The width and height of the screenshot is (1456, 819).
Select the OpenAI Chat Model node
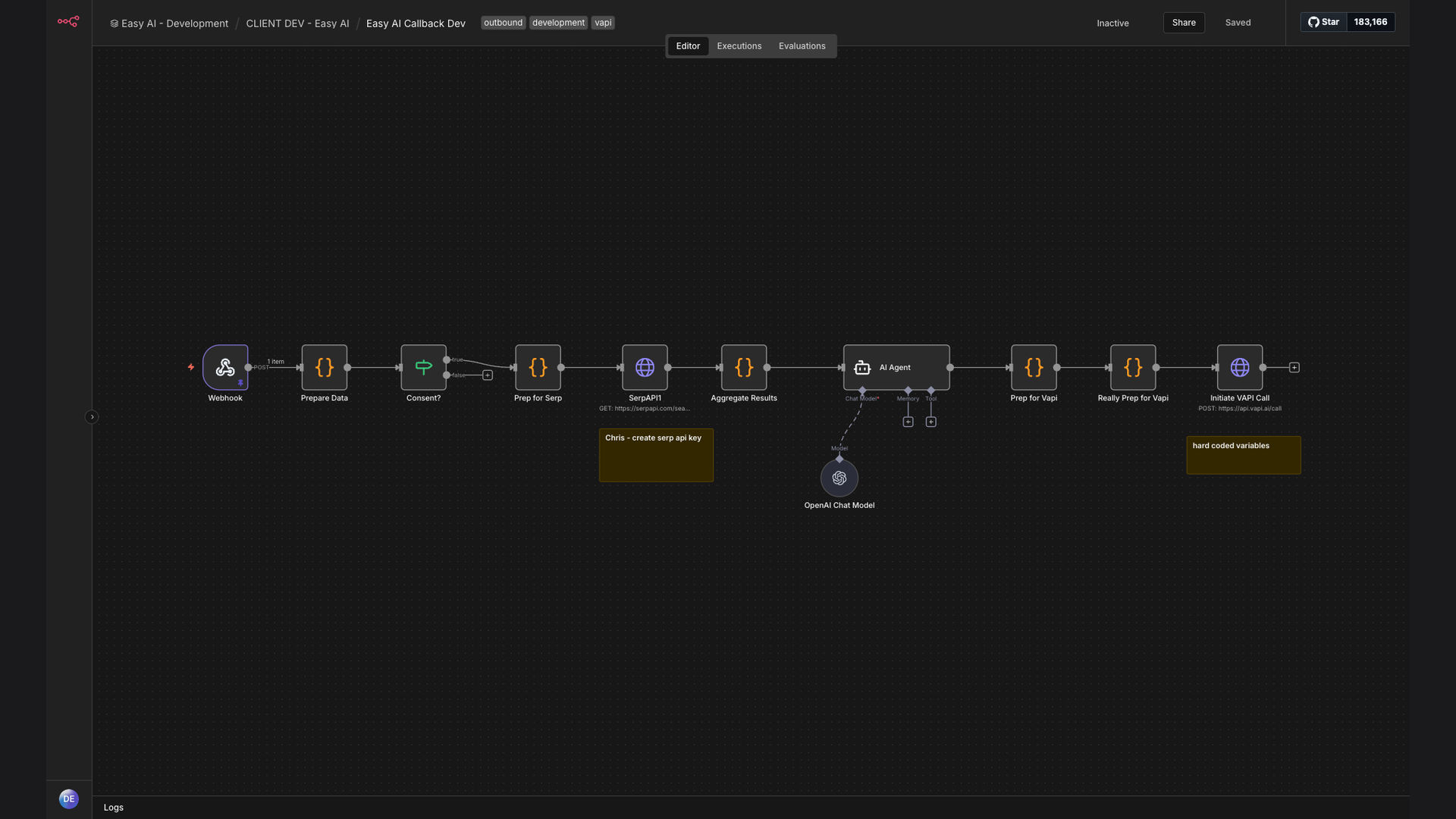point(839,478)
